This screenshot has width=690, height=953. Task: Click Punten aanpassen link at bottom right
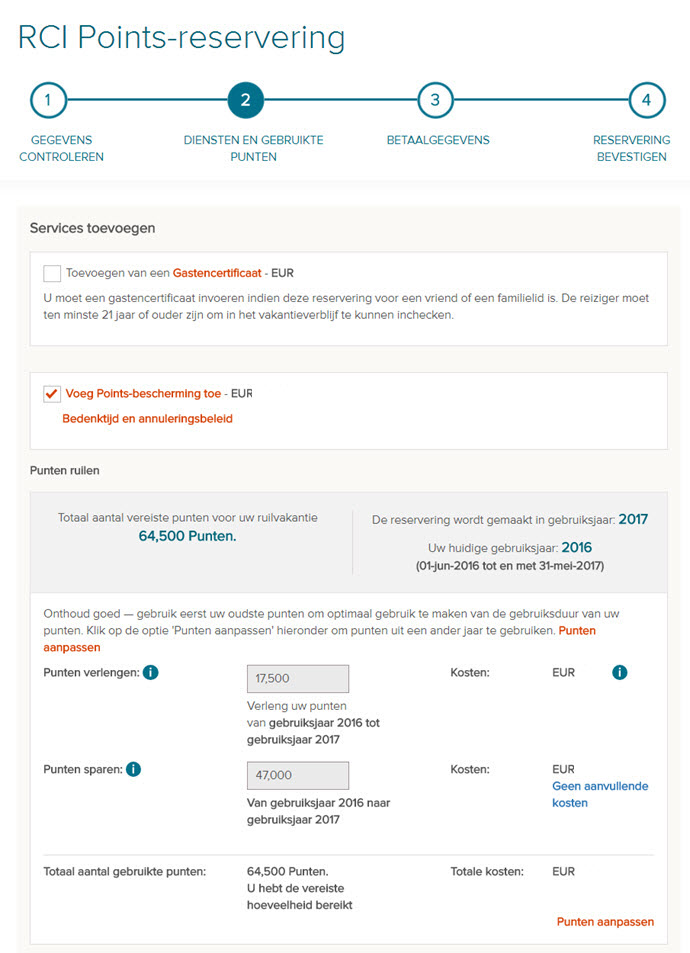605,922
